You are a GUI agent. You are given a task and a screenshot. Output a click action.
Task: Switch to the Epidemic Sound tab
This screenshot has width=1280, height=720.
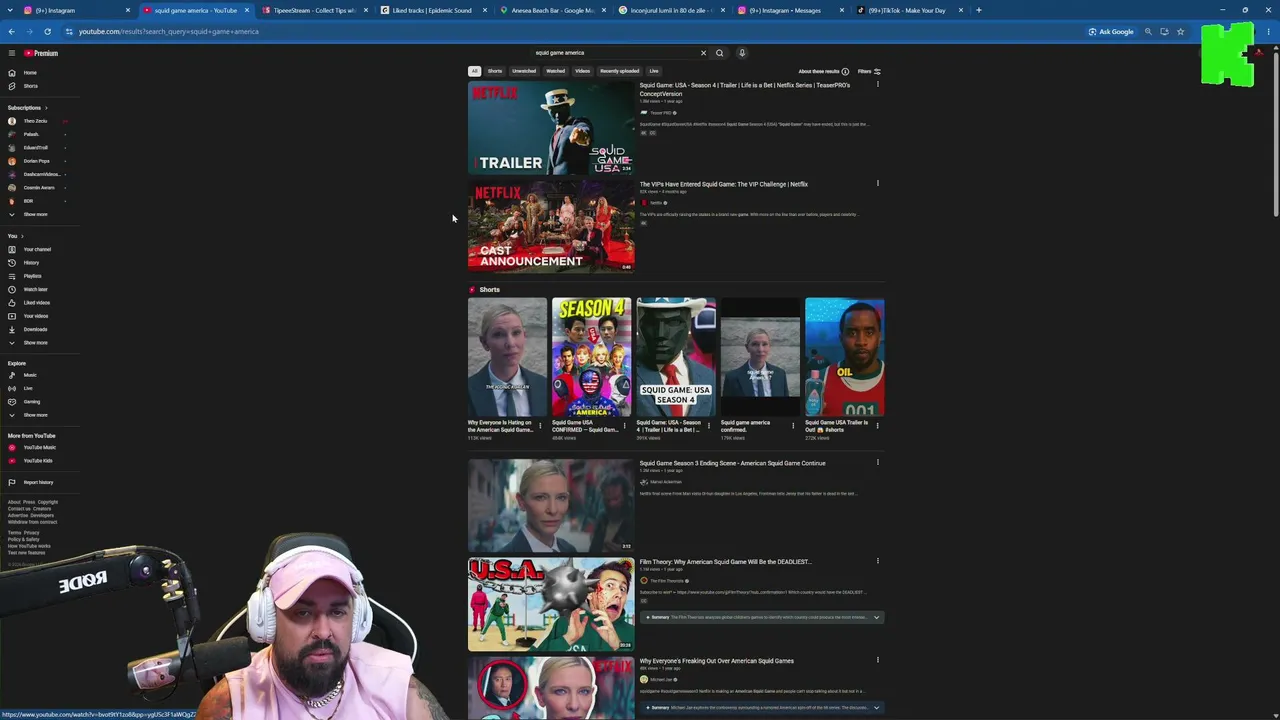pyautogui.click(x=432, y=10)
